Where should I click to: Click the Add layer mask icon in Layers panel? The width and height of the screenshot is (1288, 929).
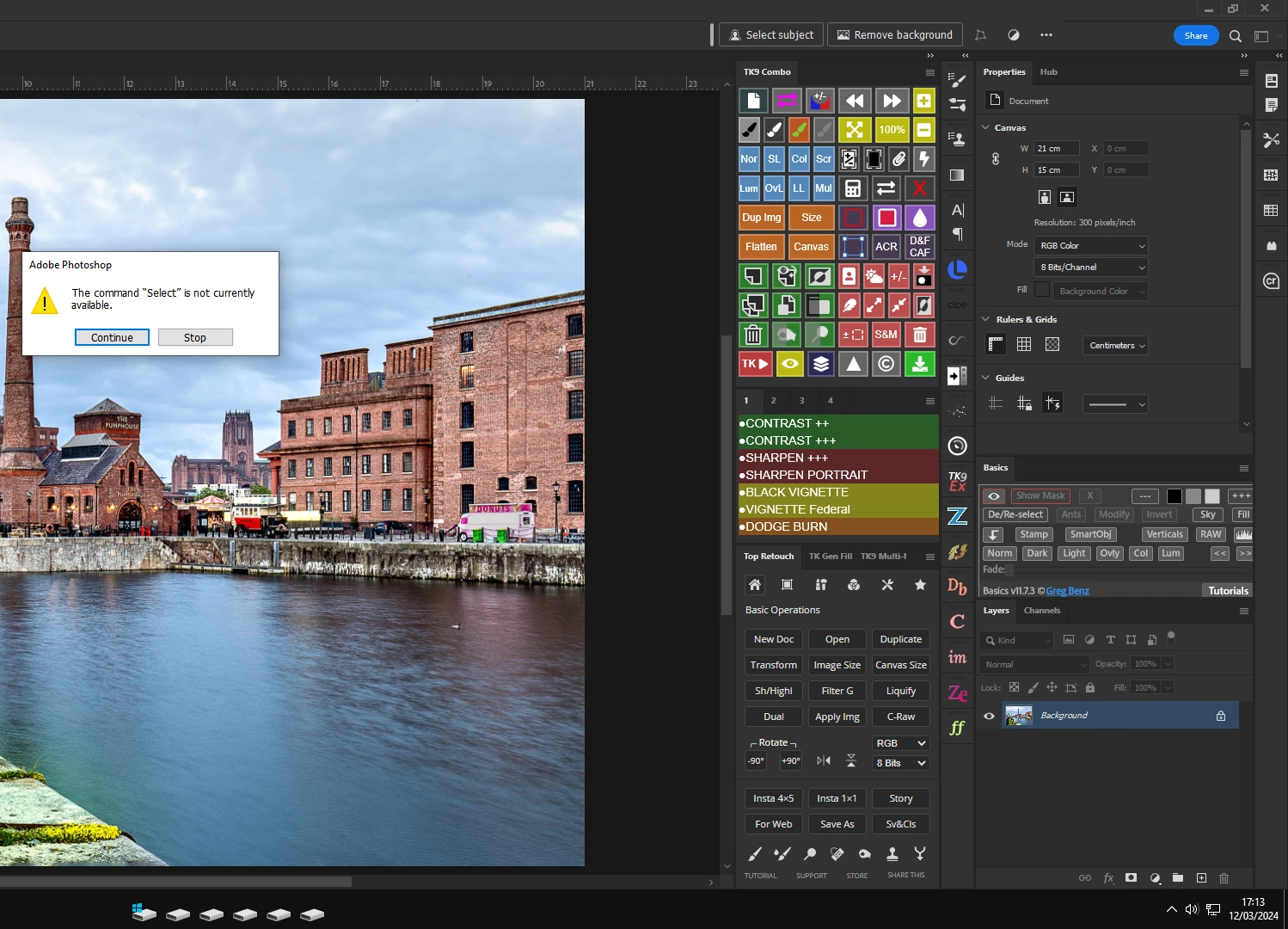1131,878
